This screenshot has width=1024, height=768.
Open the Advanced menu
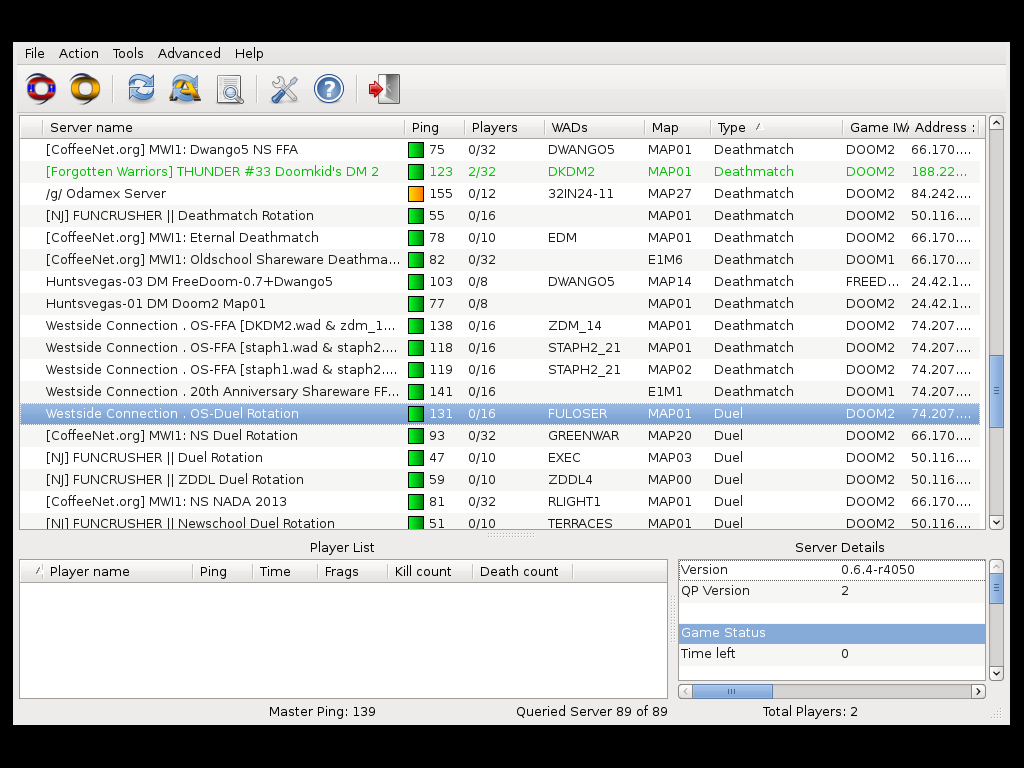point(189,53)
